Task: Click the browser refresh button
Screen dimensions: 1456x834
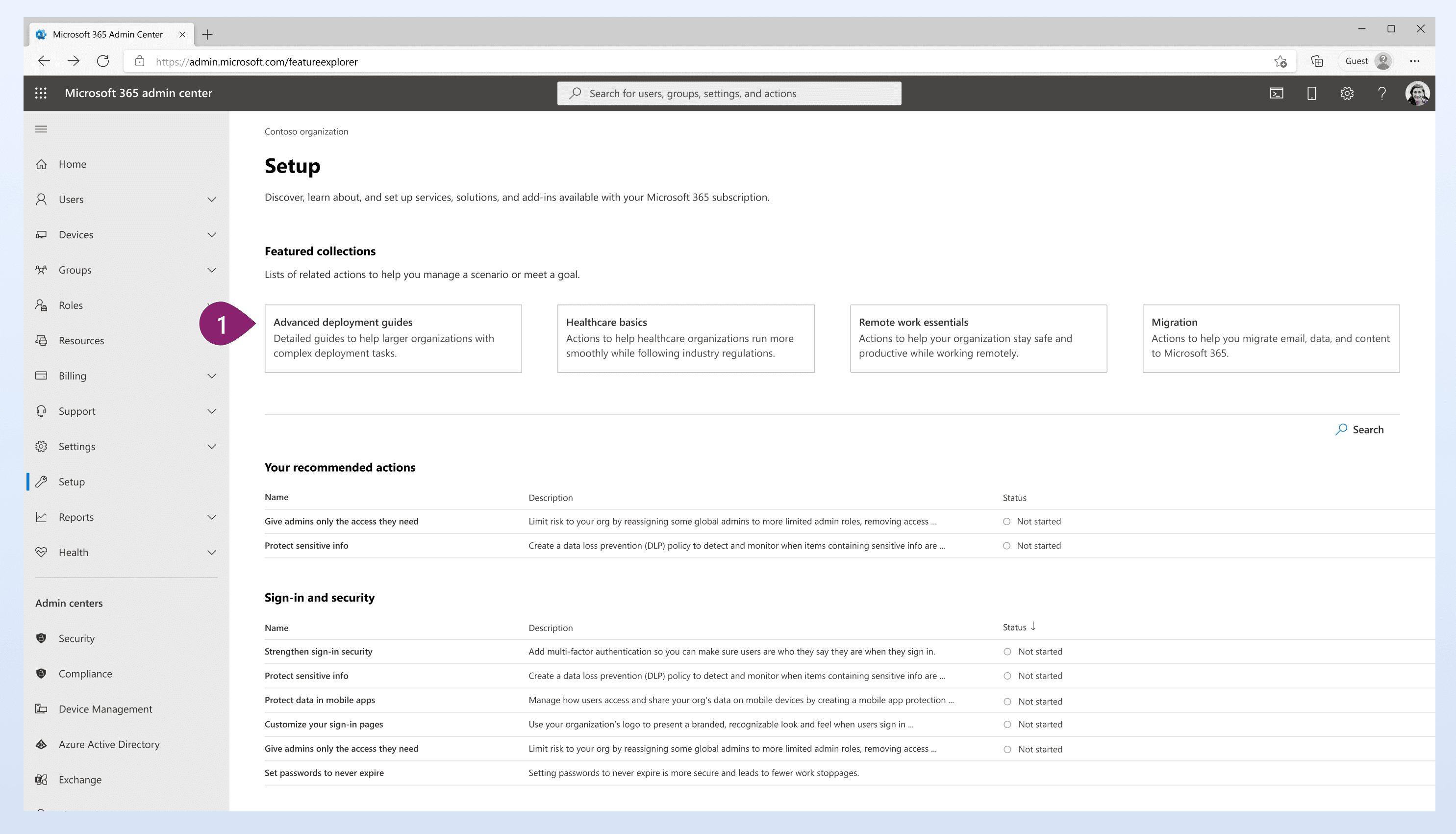Action: pos(103,61)
